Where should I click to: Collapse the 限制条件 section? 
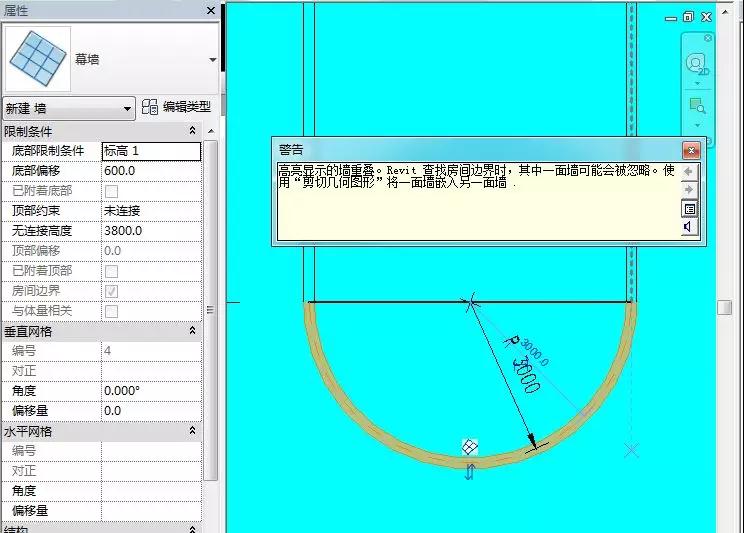click(x=192, y=131)
